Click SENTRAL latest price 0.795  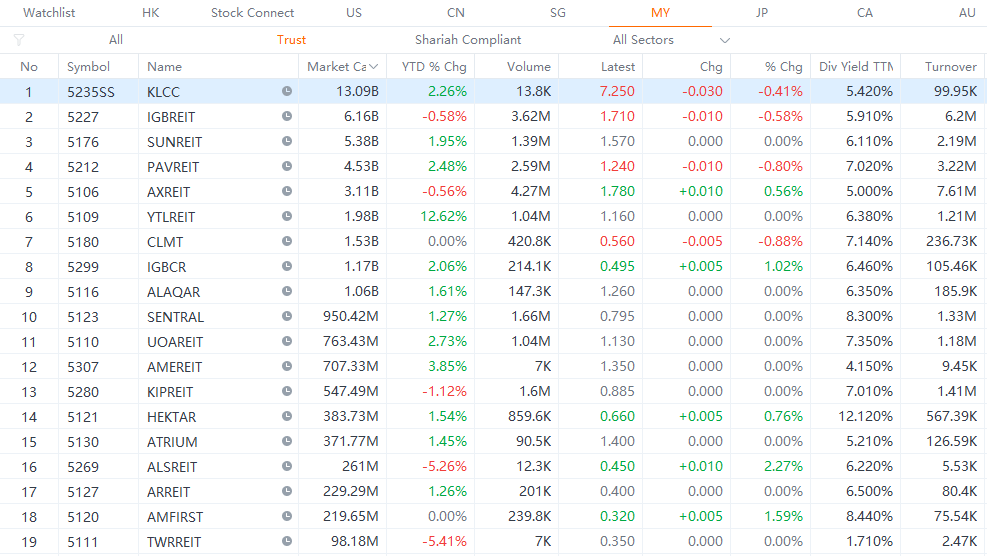tap(618, 316)
